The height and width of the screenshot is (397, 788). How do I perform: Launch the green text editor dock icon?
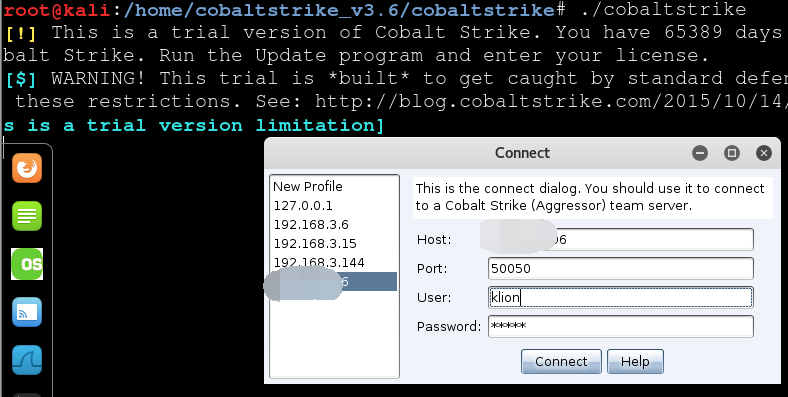27,216
